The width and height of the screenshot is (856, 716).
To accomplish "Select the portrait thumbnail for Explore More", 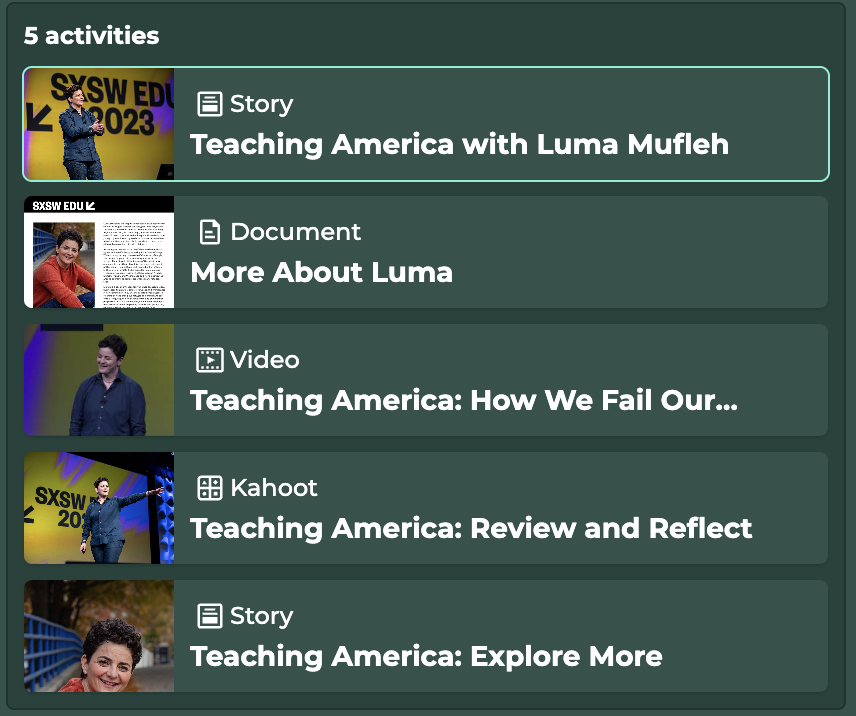I will point(99,636).
